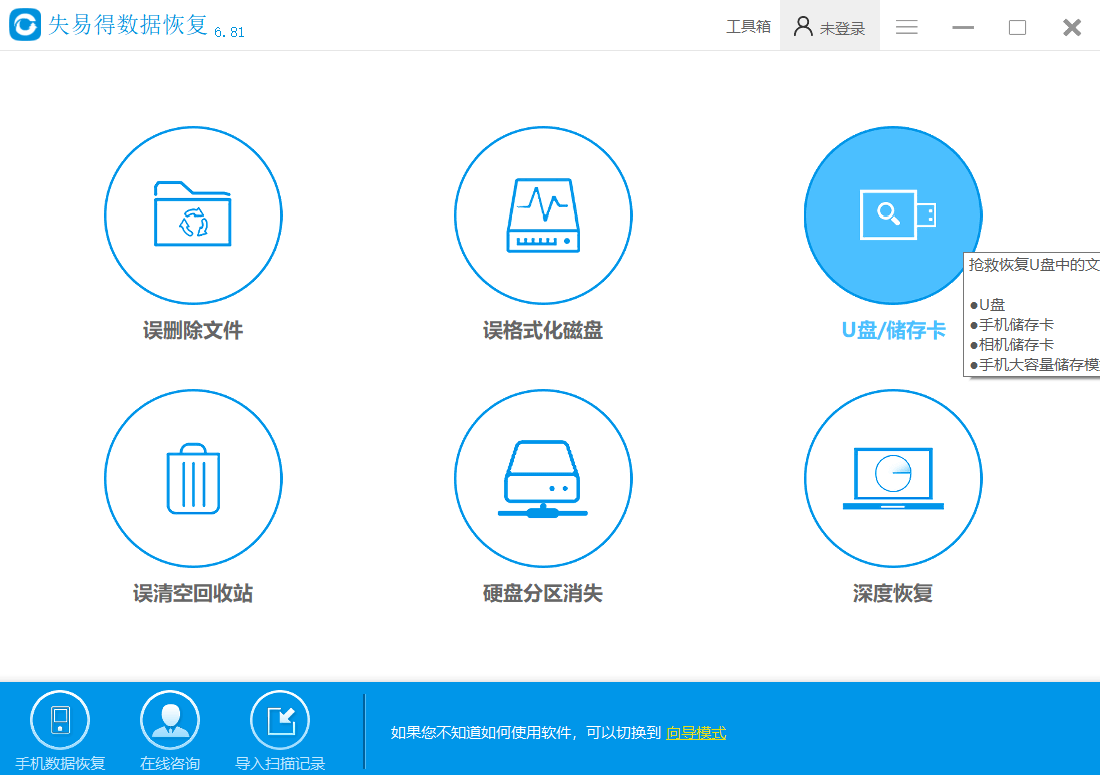
Task: Click the U盘/储存卡 label text
Action: click(x=893, y=330)
